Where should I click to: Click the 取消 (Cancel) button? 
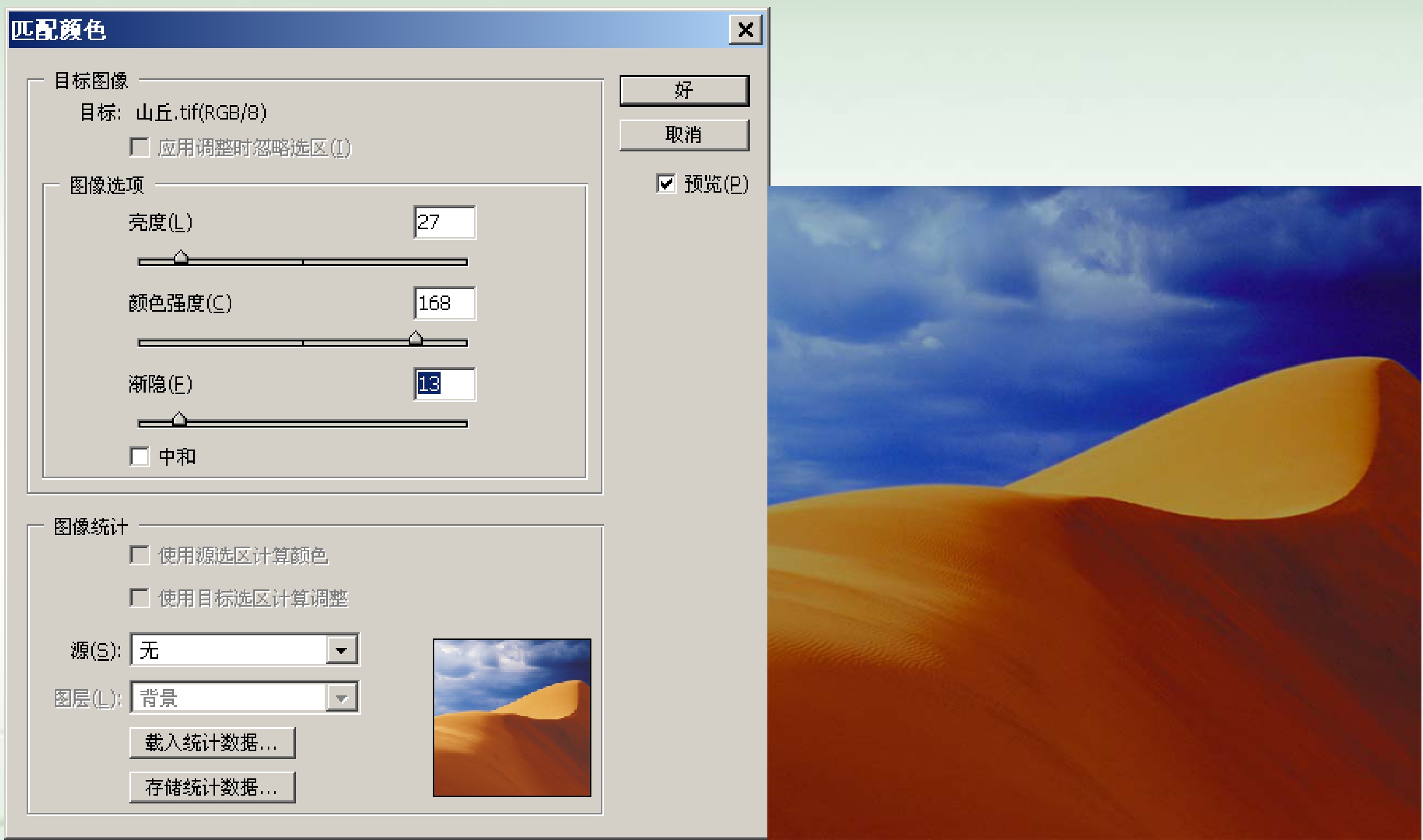click(x=684, y=135)
